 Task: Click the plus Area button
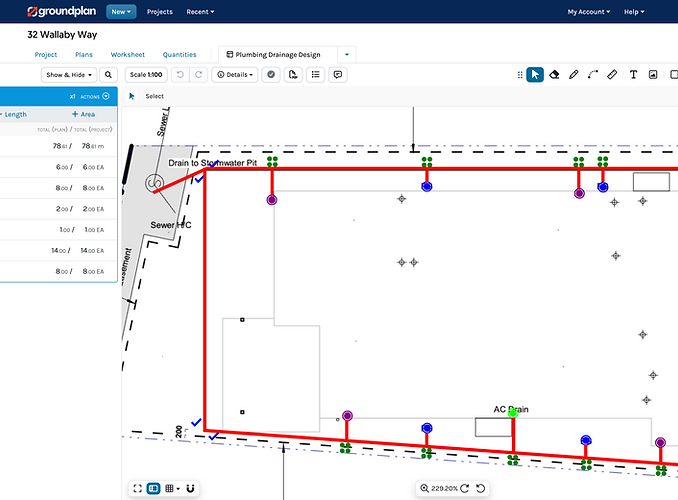click(83, 114)
